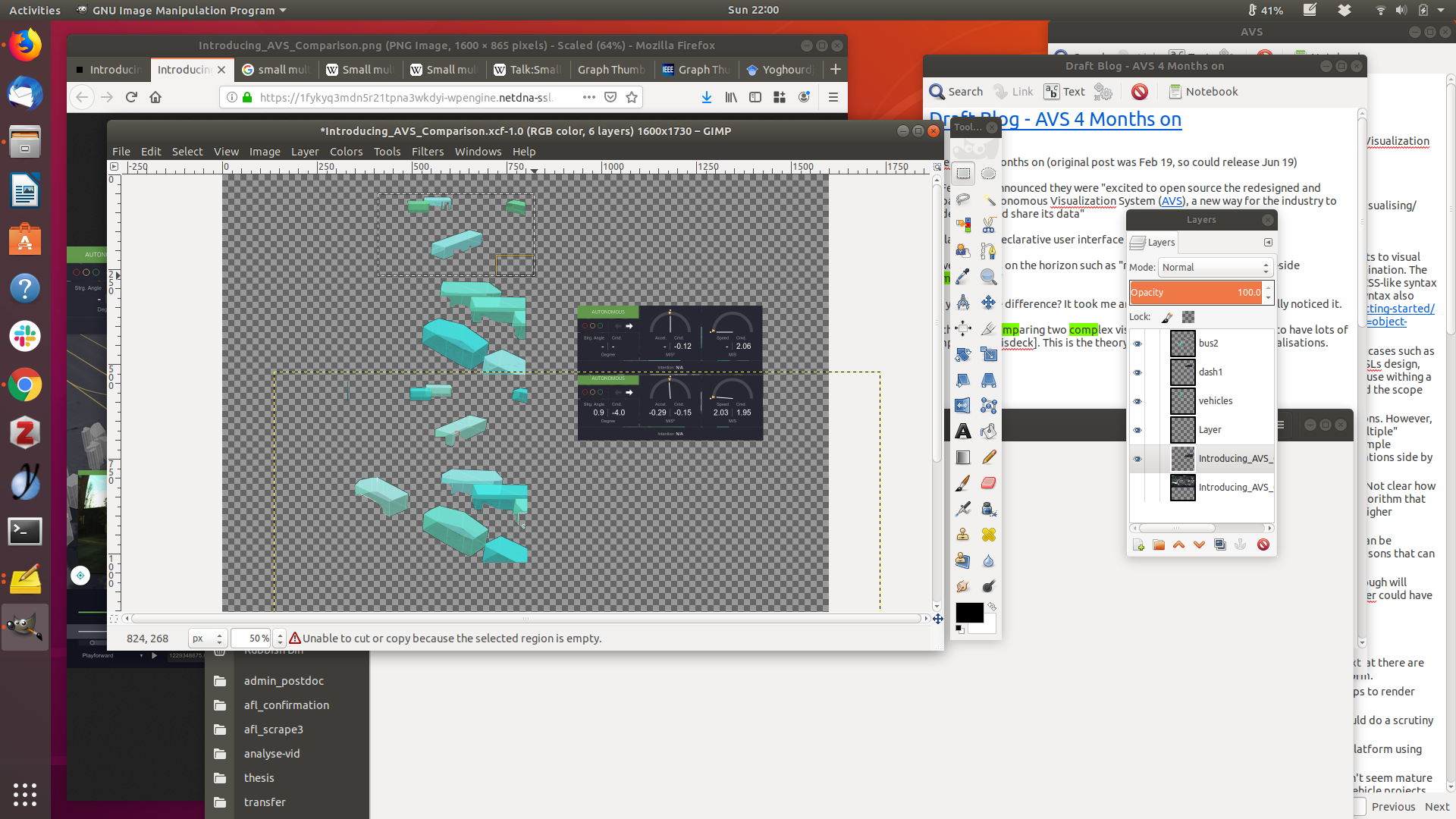Open the Colors menu
This screenshot has width=1456, height=819.
(x=346, y=152)
